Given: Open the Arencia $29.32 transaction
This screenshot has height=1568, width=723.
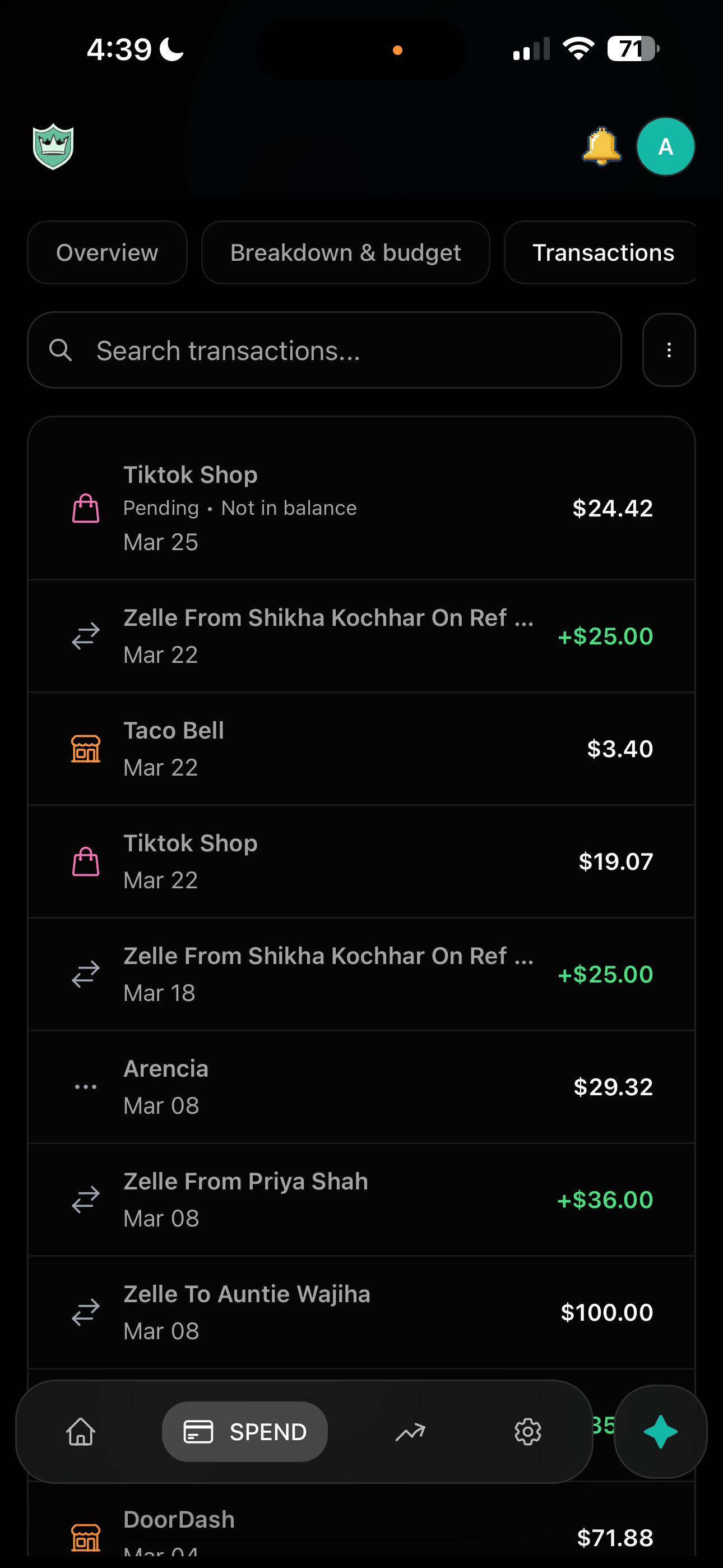Looking at the screenshot, I should [361, 1086].
